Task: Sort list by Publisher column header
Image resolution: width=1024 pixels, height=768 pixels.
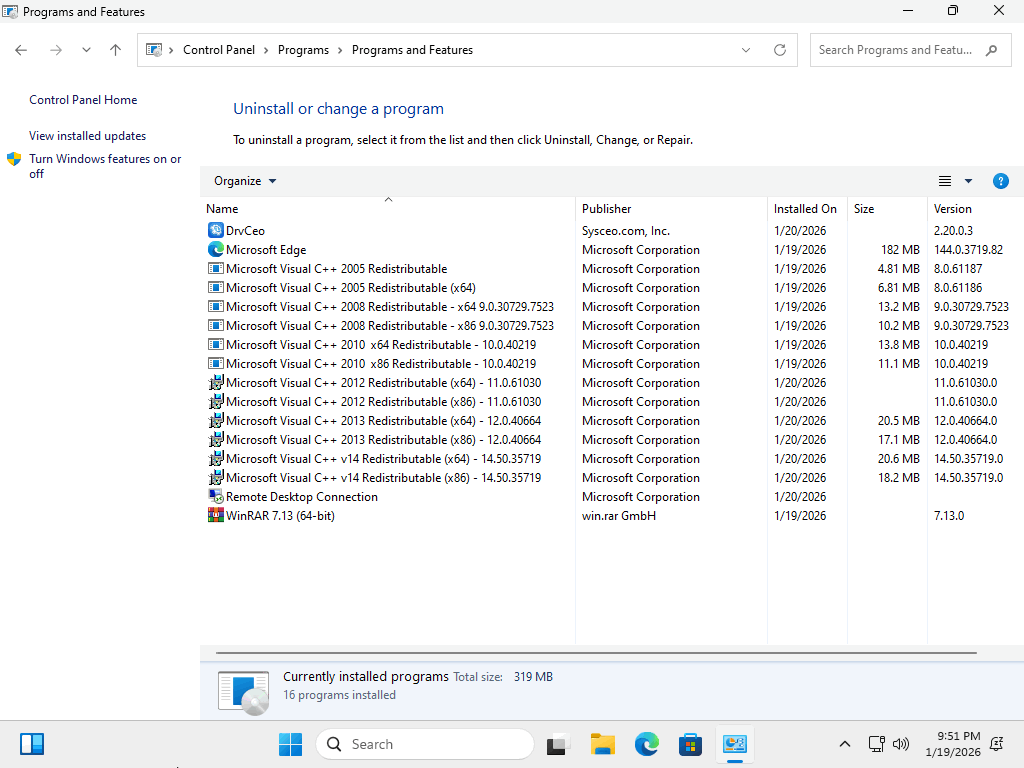Action: pos(607,209)
